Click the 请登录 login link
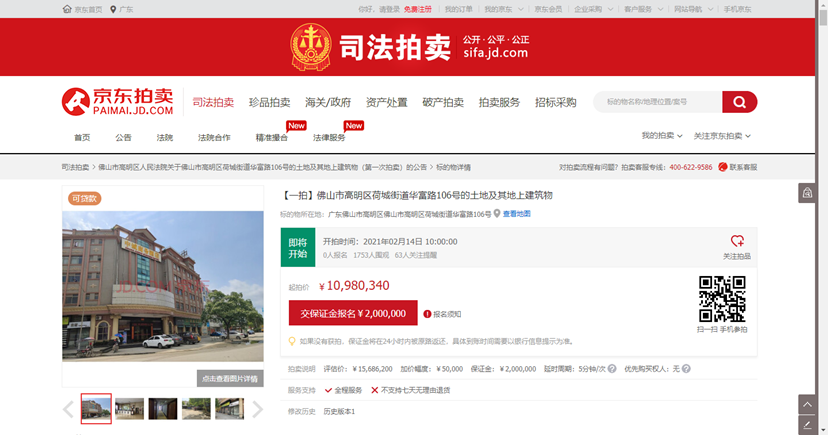828x435 pixels. click(390, 9)
